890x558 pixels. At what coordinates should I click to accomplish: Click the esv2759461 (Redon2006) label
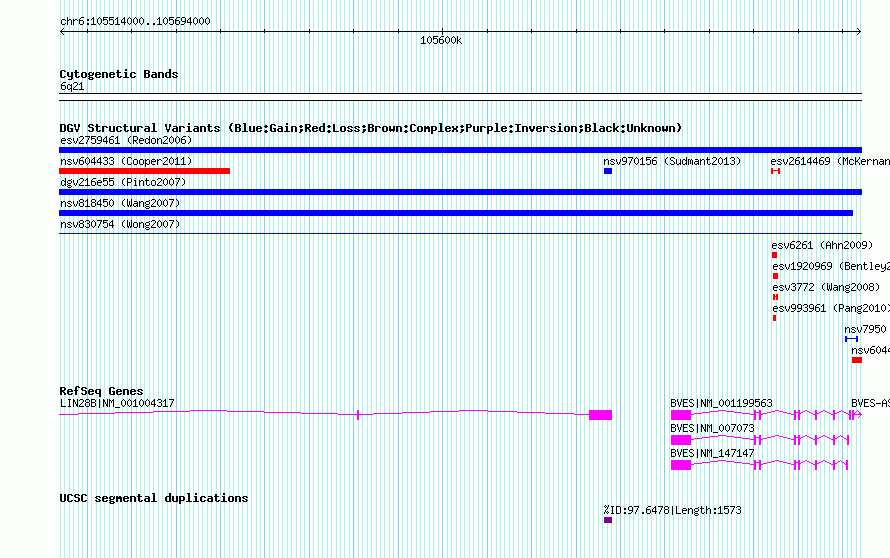(x=126, y=140)
